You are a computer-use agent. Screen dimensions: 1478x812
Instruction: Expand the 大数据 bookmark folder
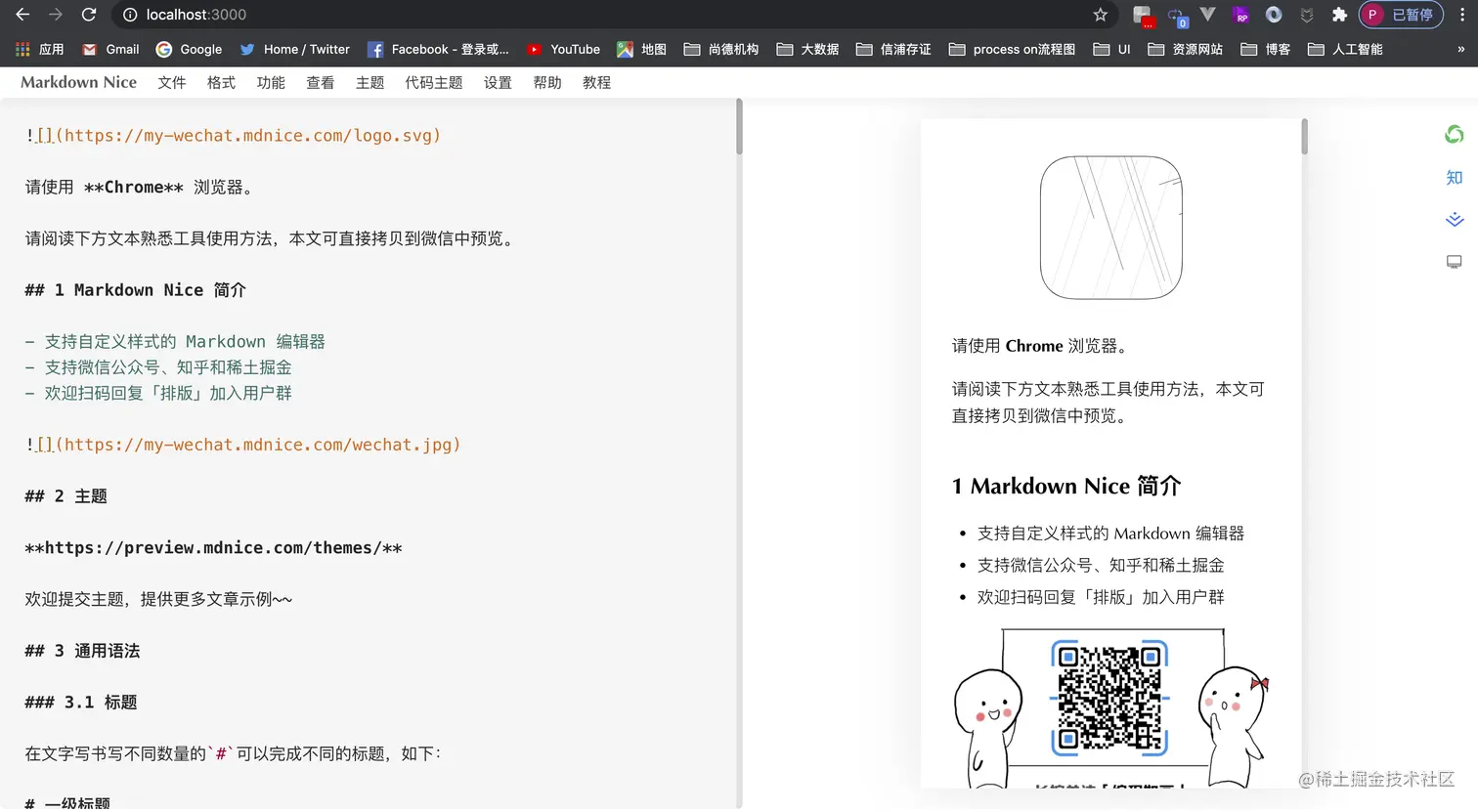coord(807,49)
